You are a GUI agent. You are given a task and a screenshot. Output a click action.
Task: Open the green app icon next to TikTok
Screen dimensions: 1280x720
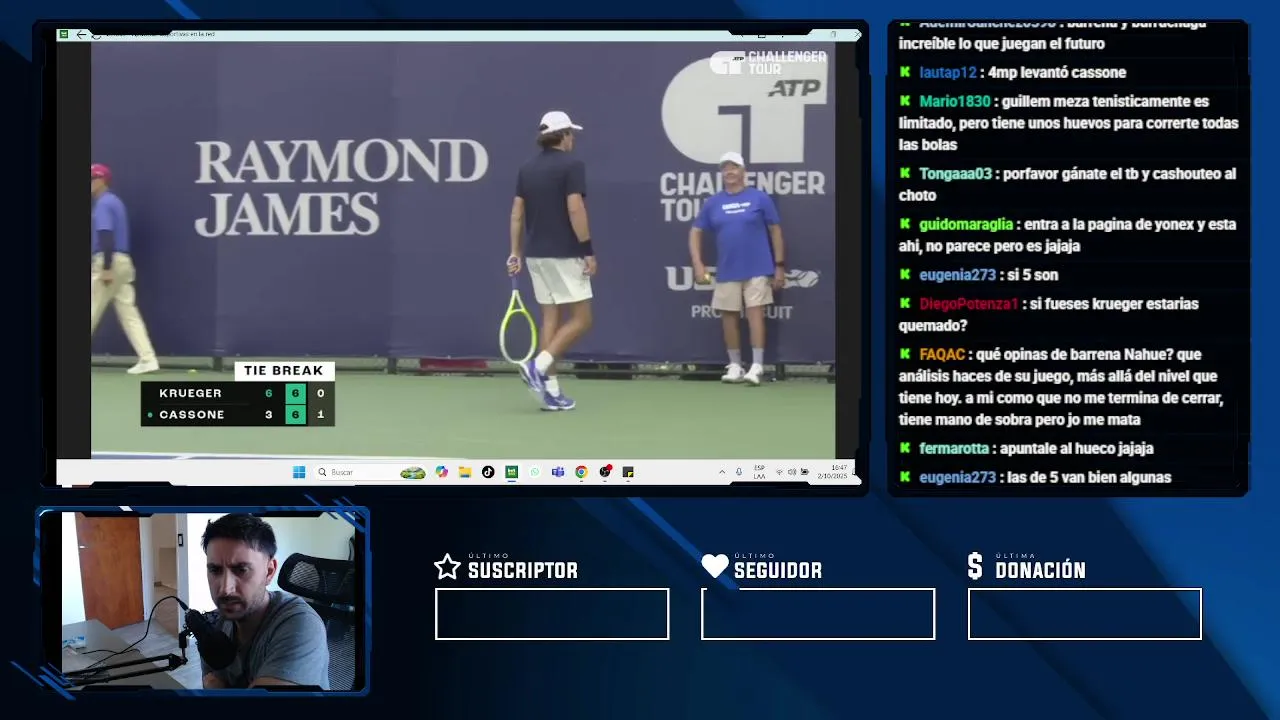click(511, 472)
